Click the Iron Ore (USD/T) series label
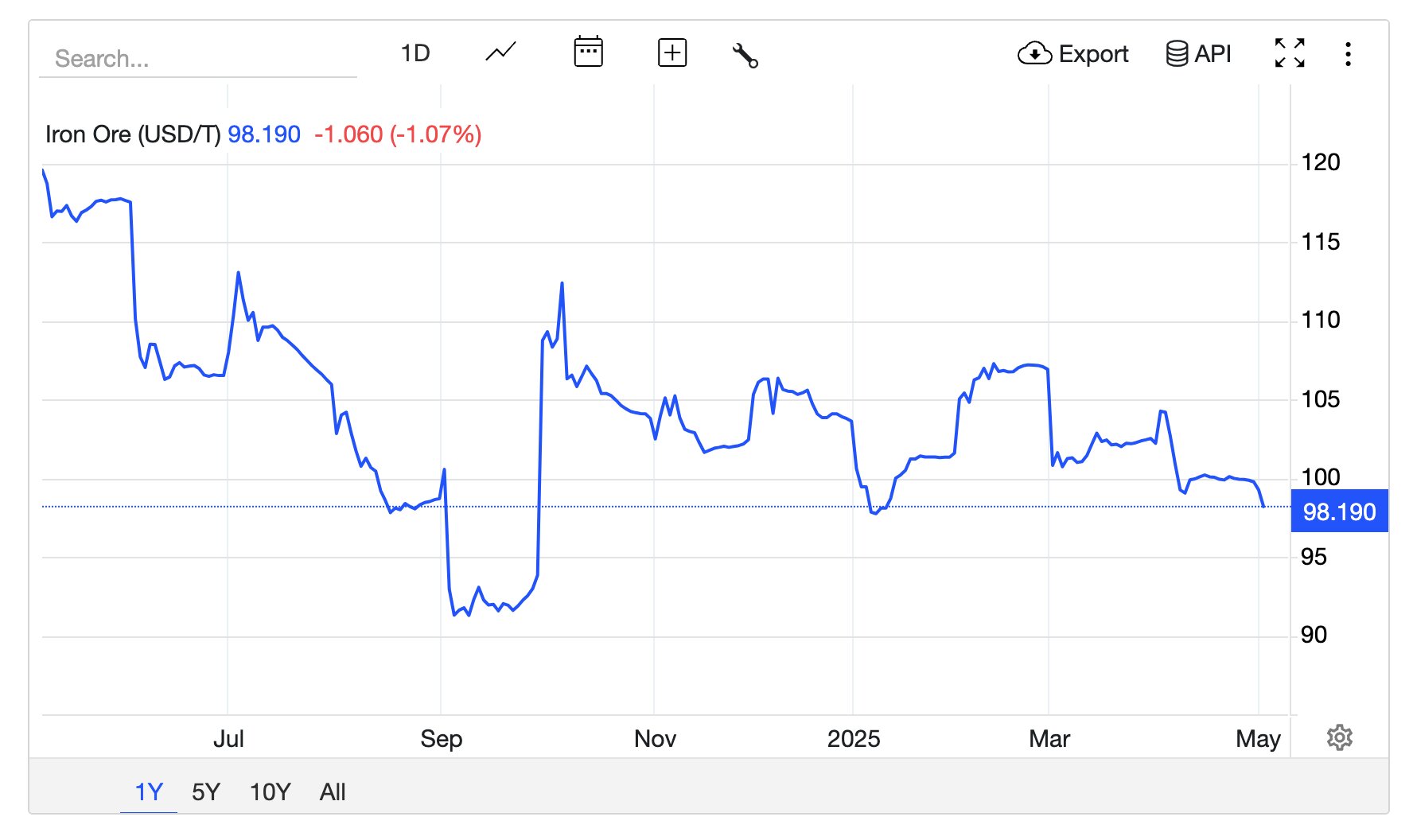1413x840 pixels. (132, 134)
